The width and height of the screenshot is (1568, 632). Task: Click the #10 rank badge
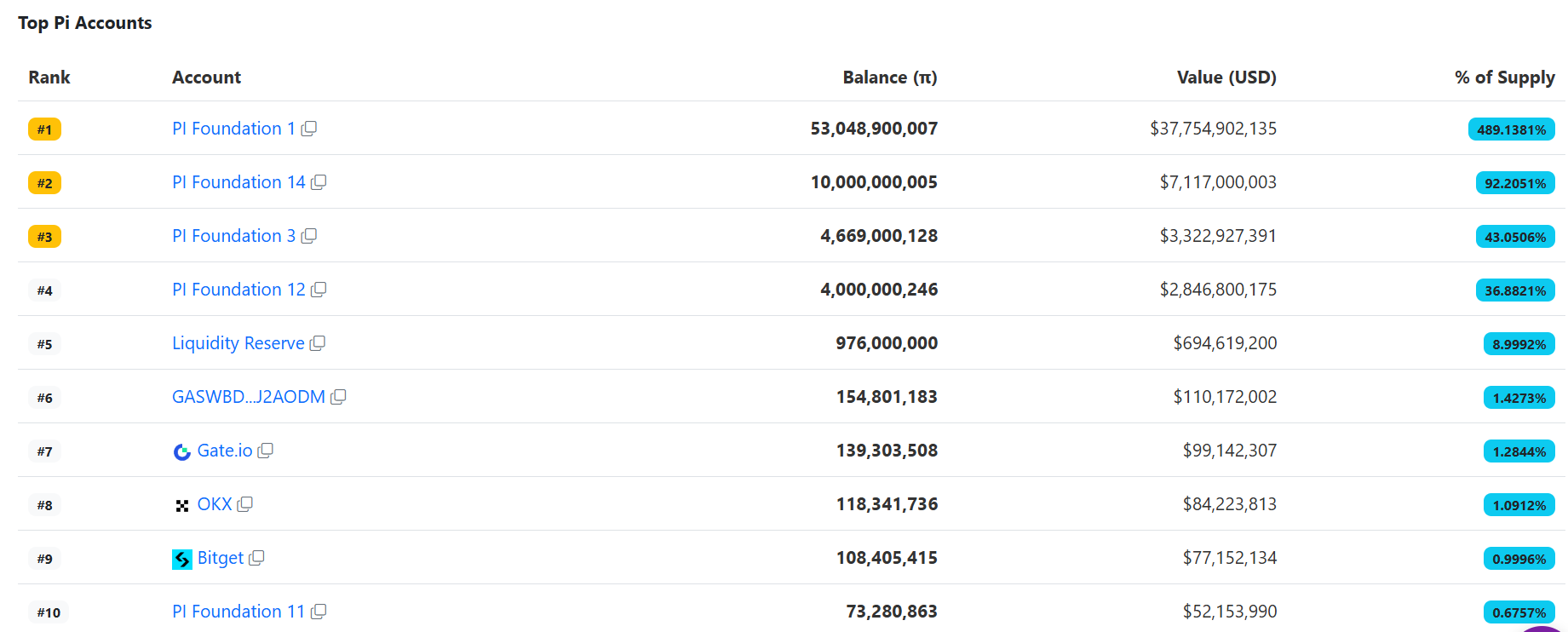click(49, 612)
